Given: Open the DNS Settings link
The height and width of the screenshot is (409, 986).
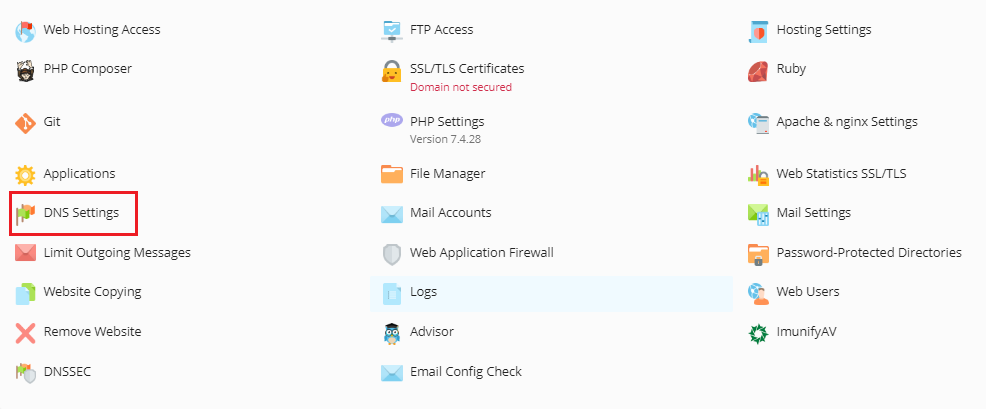Looking at the screenshot, I should tap(81, 213).
